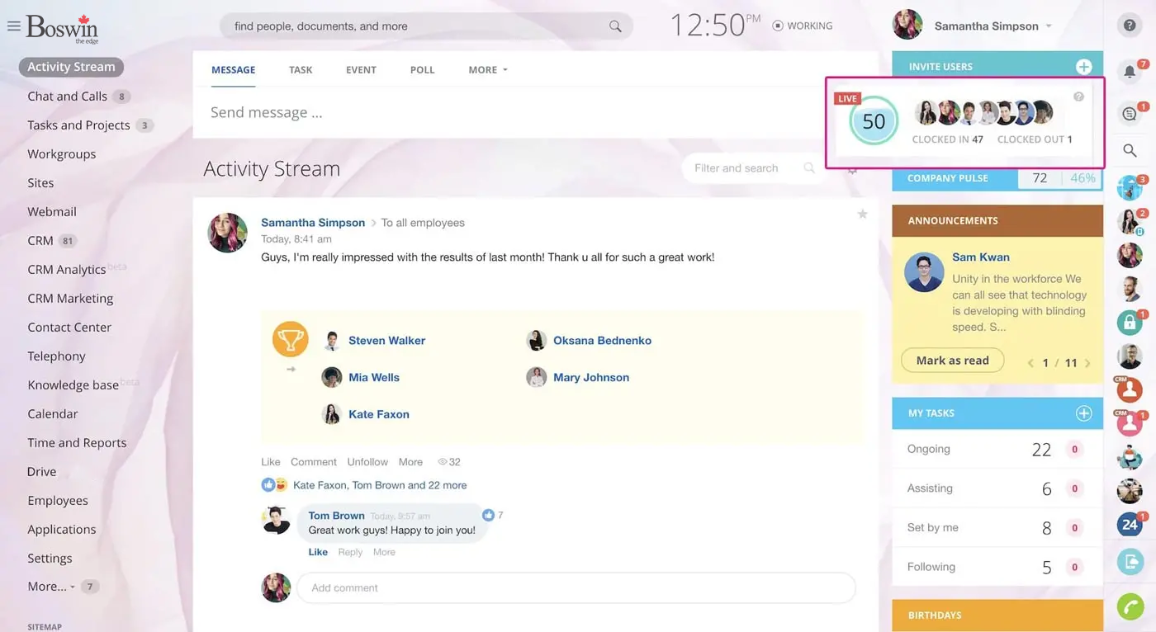Click the plus icon in My Tasks header
1156x632 pixels.
[1083, 413]
